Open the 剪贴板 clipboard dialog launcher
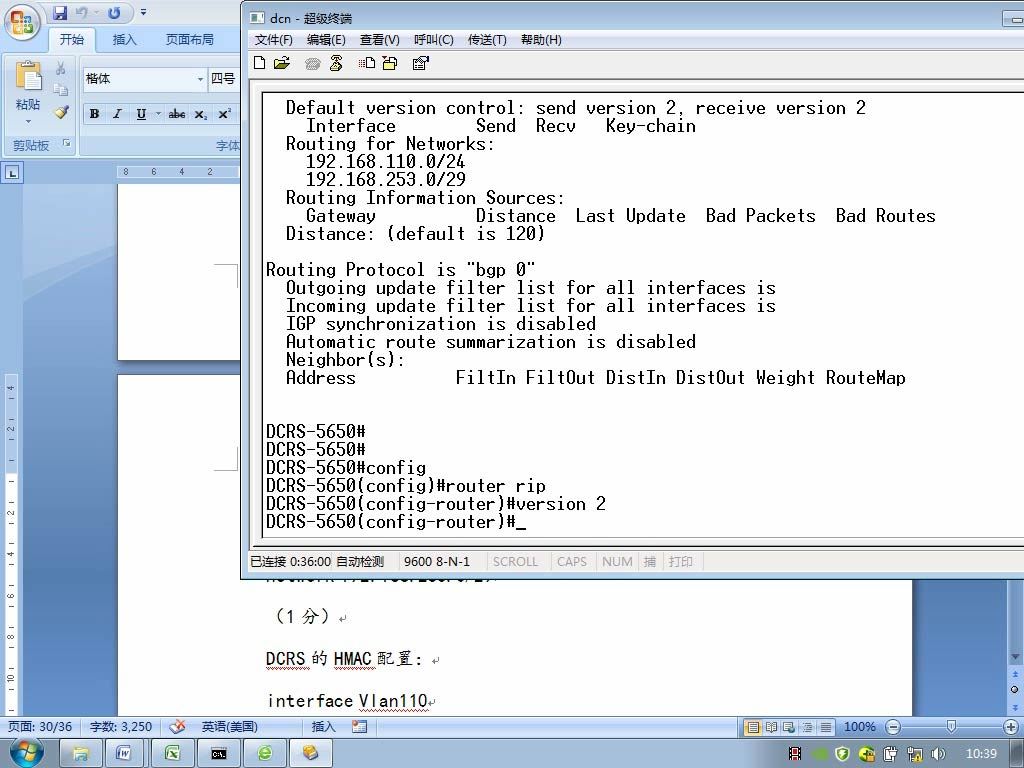 click(x=67, y=143)
